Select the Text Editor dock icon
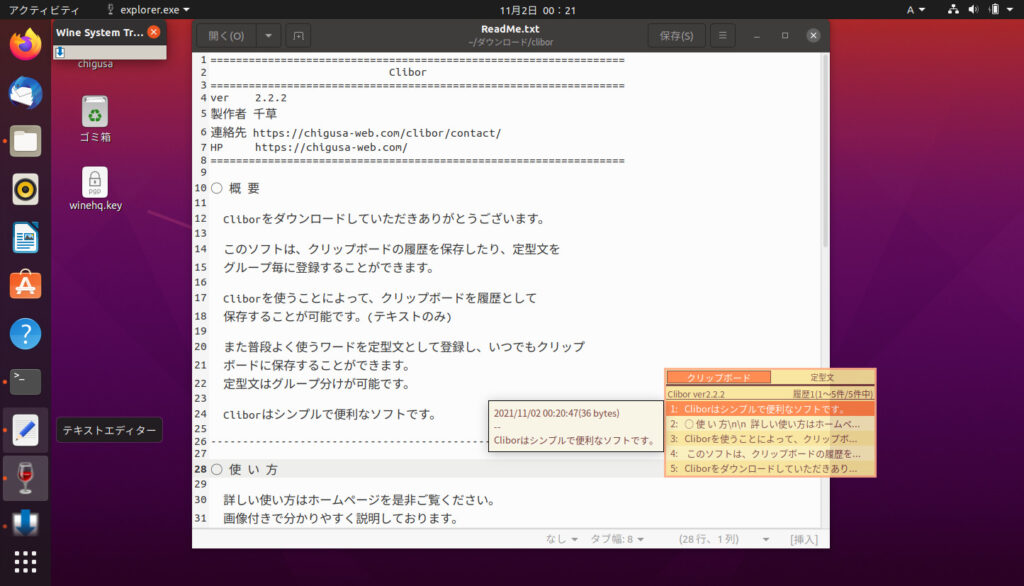The height and width of the screenshot is (586, 1024). [x=25, y=431]
